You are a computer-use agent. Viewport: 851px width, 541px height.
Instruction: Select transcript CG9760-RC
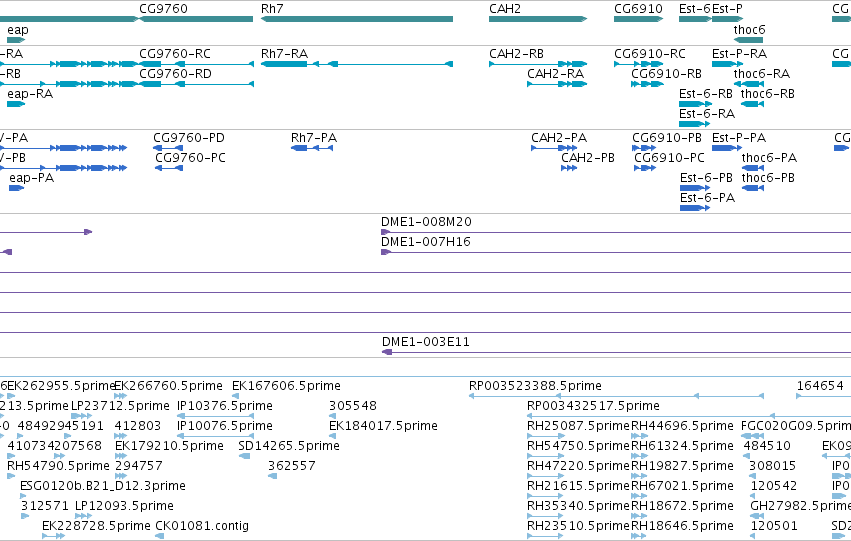[196, 64]
